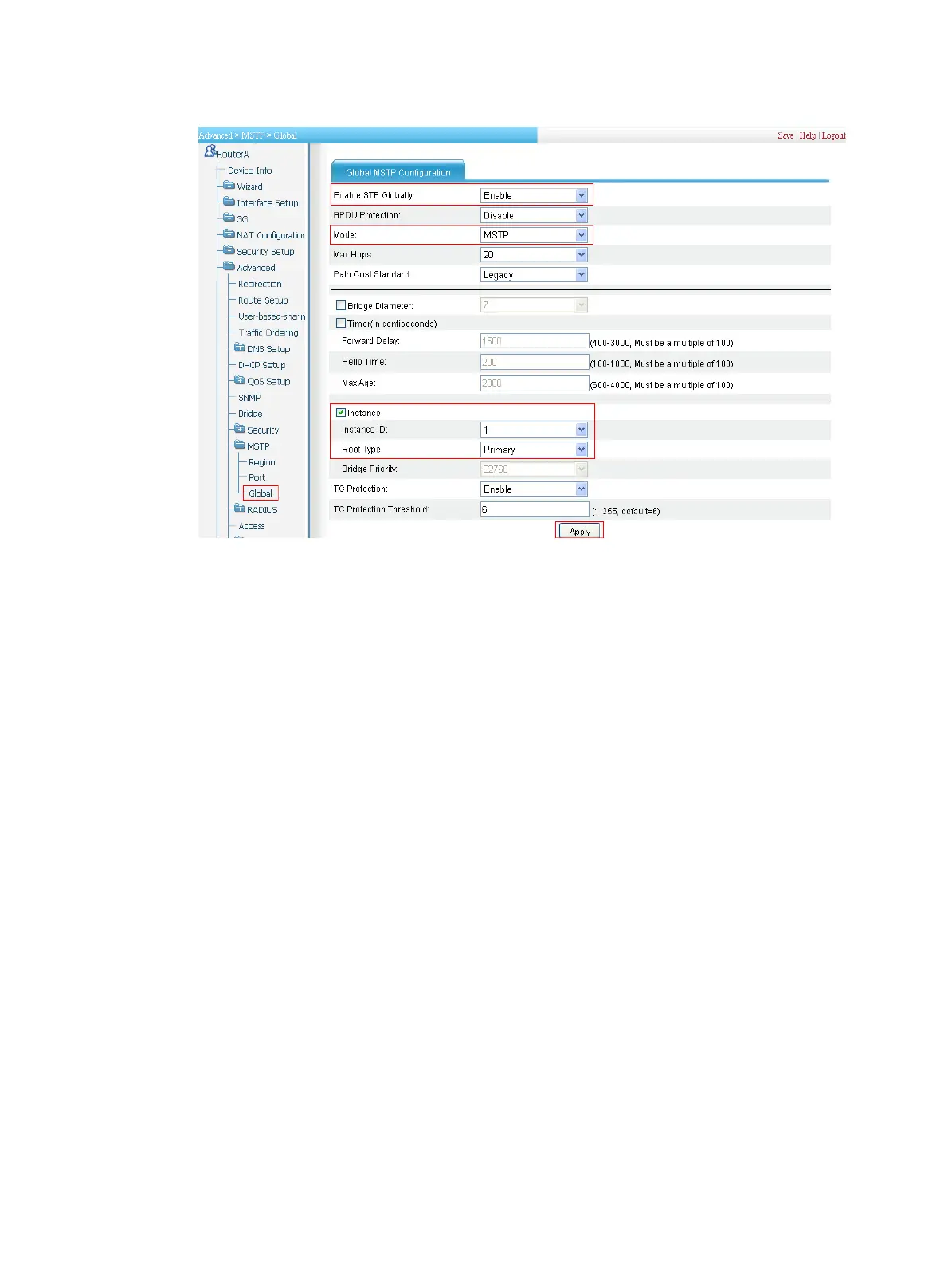Screen dimensions: 948x1288
Task: Click the QoS Setup folder icon
Action: point(240,381)
